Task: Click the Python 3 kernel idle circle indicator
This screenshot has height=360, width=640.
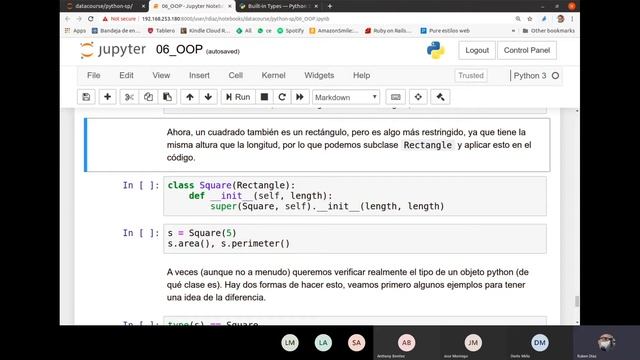Action: pos(555,76)
